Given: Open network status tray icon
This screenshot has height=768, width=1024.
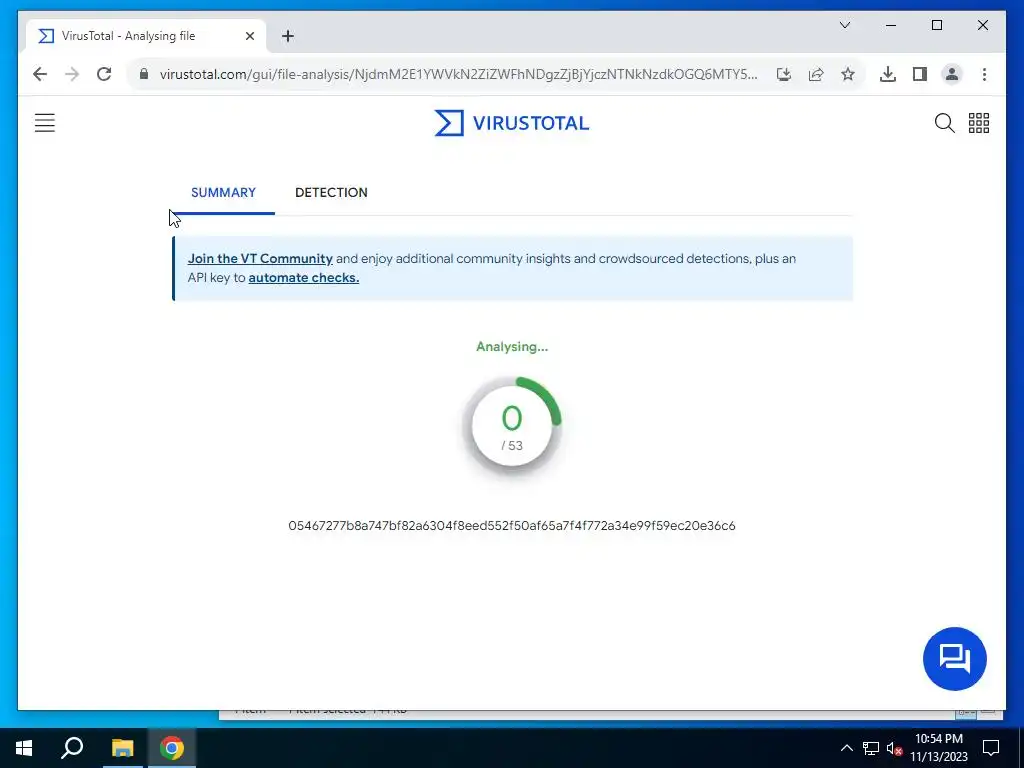Looking at the screenshot, I should (871, 748).
